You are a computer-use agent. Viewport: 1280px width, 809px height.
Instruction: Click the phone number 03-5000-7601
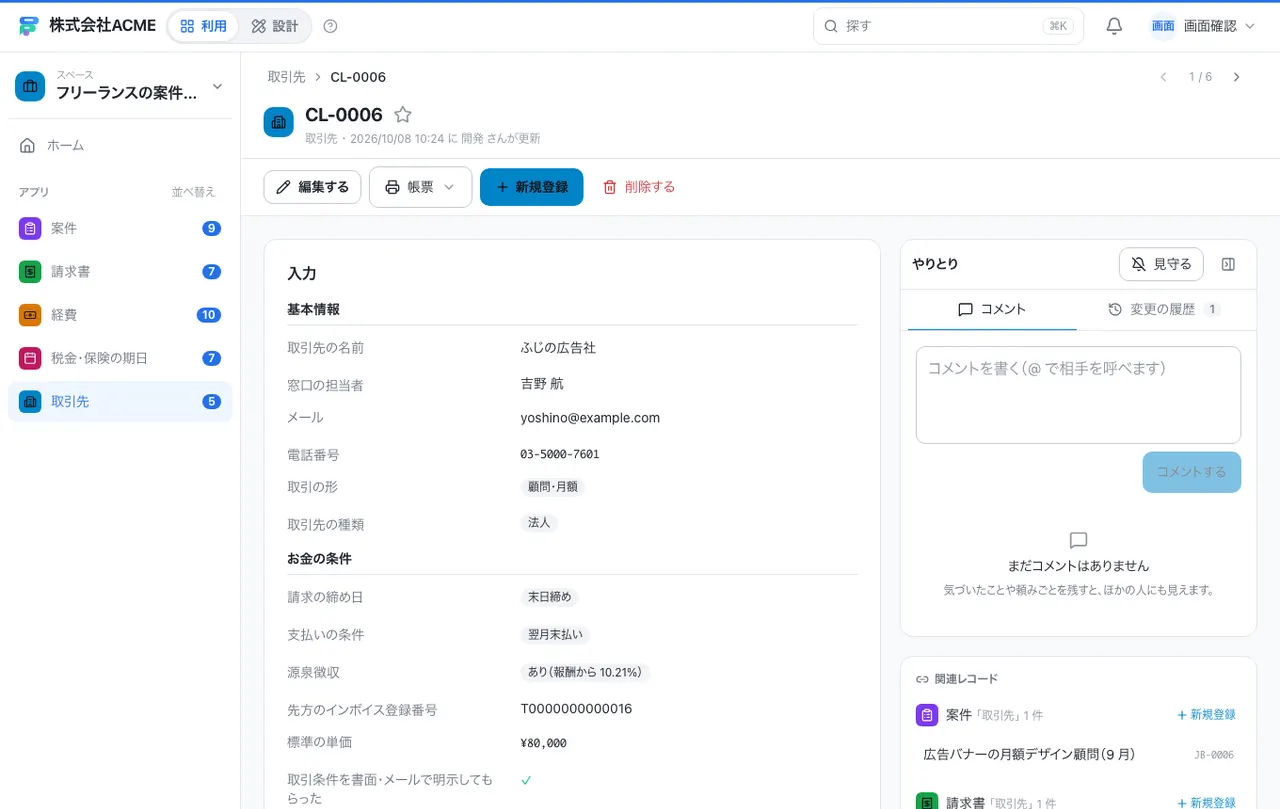click(x=560, y=455)
